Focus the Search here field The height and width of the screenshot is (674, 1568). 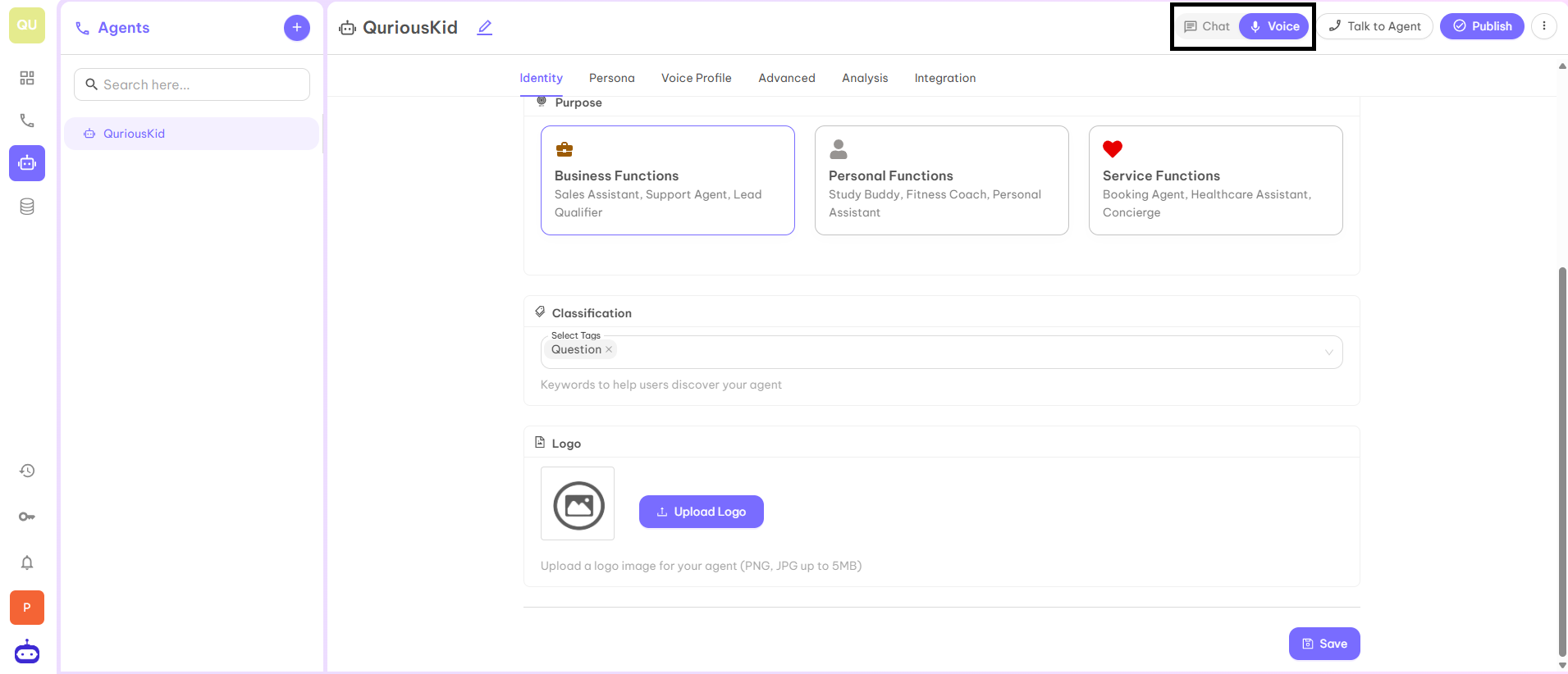(x=192, y=84)
